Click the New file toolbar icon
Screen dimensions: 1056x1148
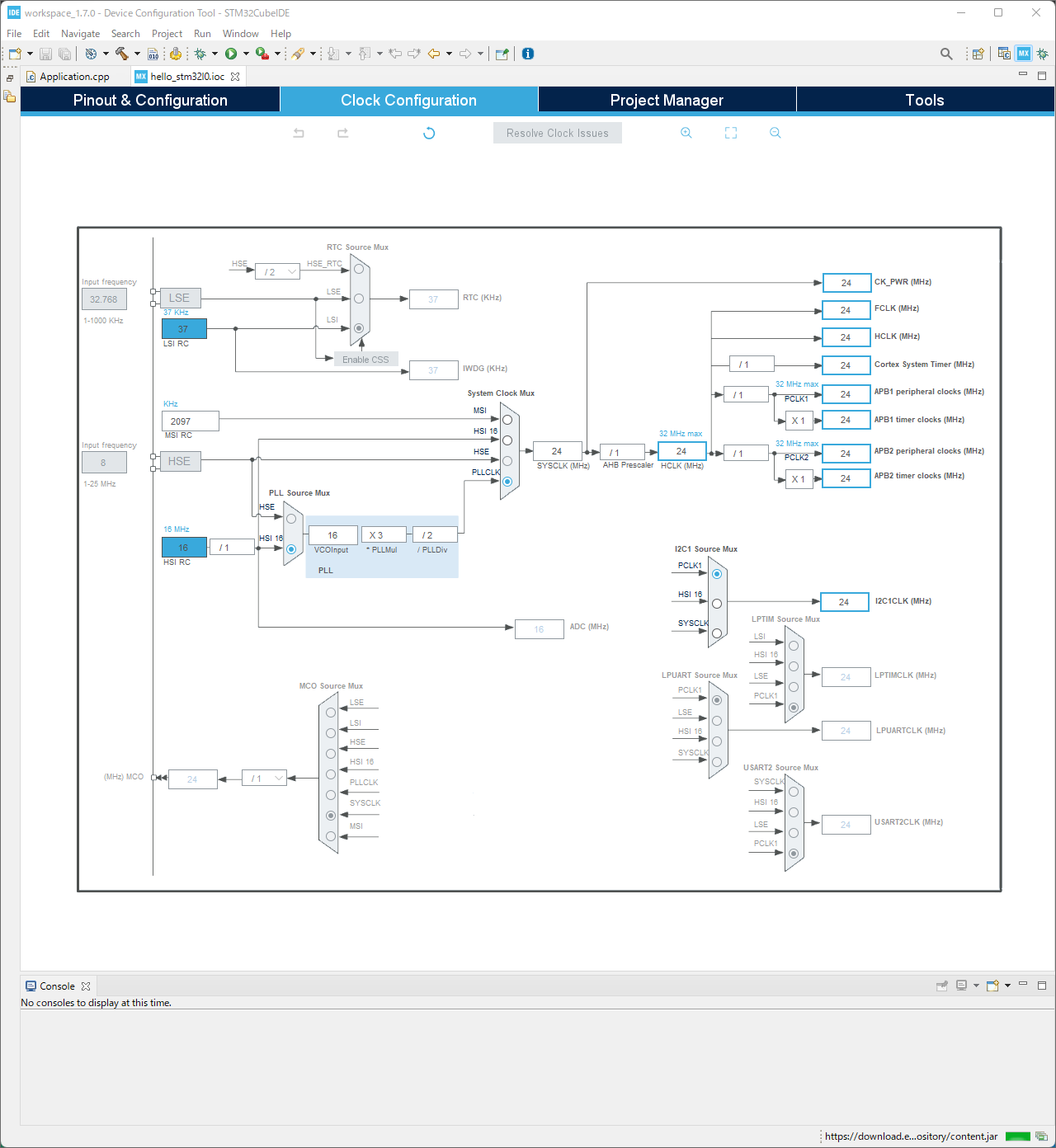[x=15, y=54]
